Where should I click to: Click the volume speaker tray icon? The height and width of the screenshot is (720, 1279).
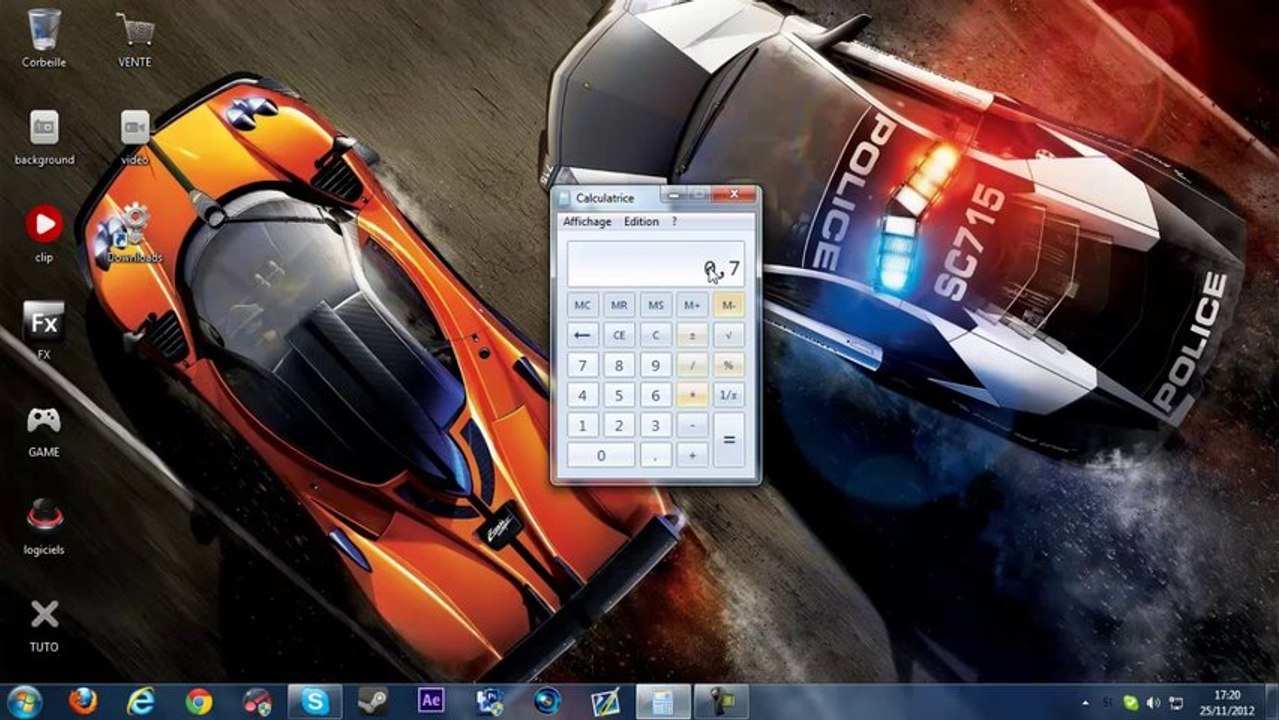click(x=1153, y=703)
